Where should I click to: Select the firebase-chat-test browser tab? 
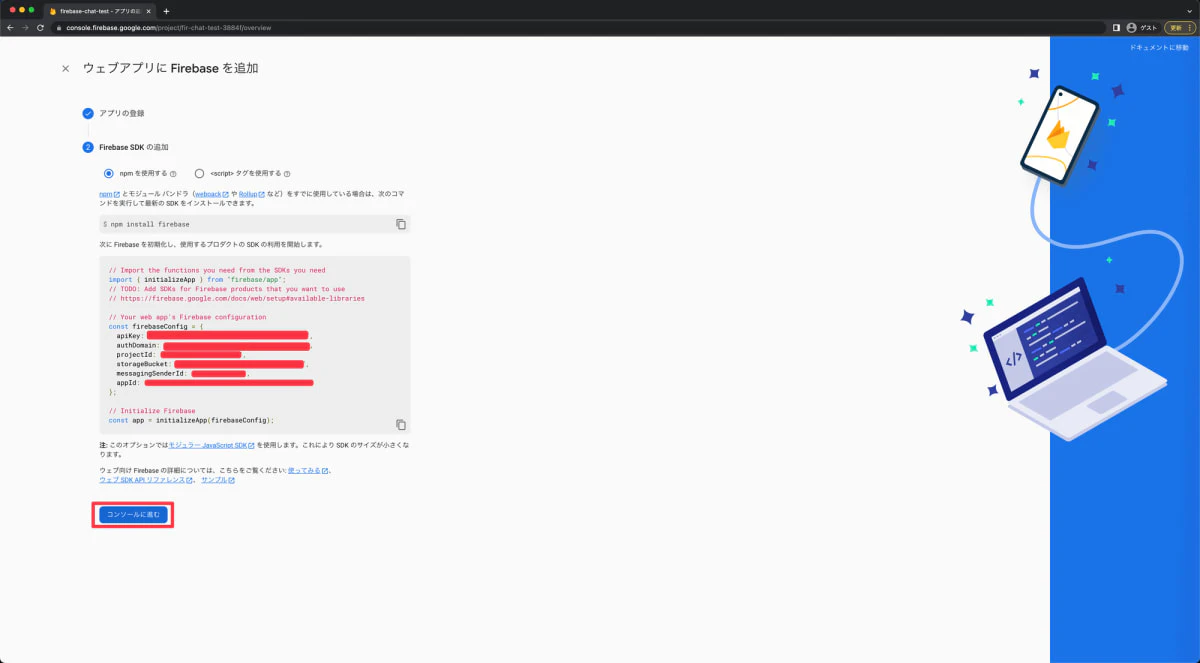(101, 10)
